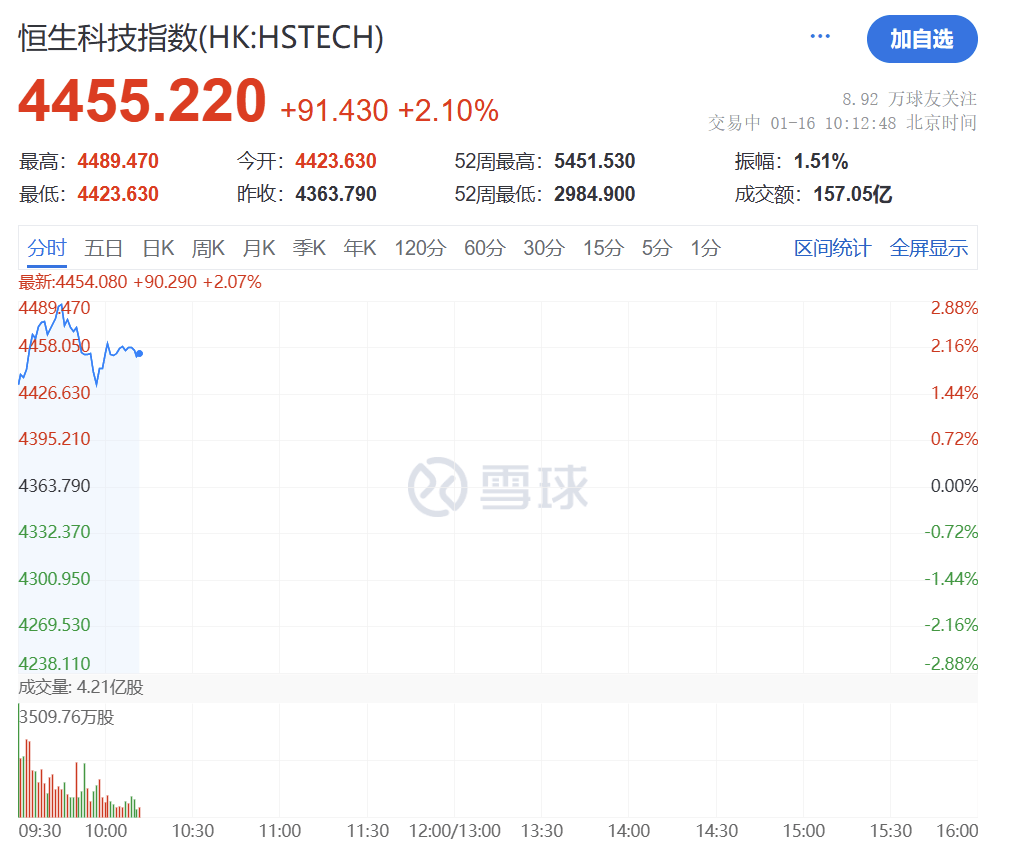The height and width of the screenshot is (850, 1014).
Task: Select the 1分 one-minute chart tab
Action: (705, 249)
